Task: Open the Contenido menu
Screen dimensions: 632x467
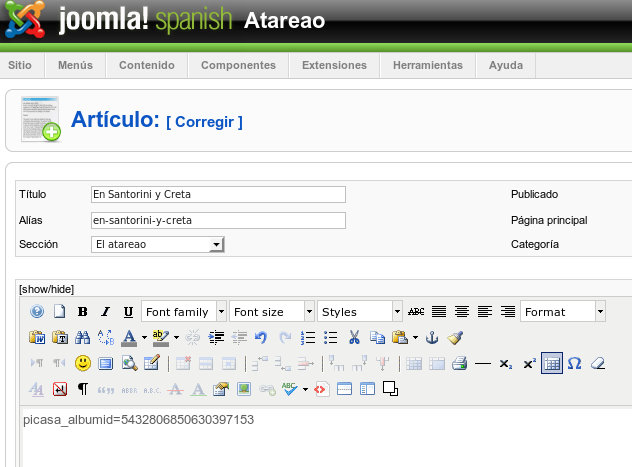Action: [x=147, y=65]
